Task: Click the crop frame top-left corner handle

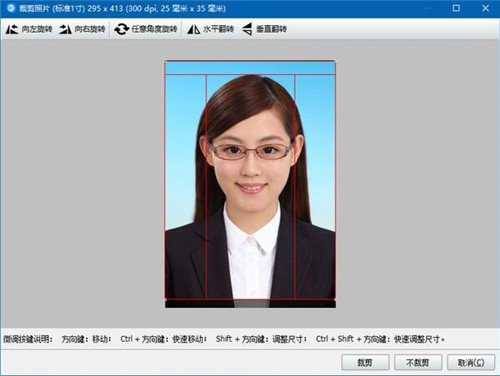Action: pos(165,61)
